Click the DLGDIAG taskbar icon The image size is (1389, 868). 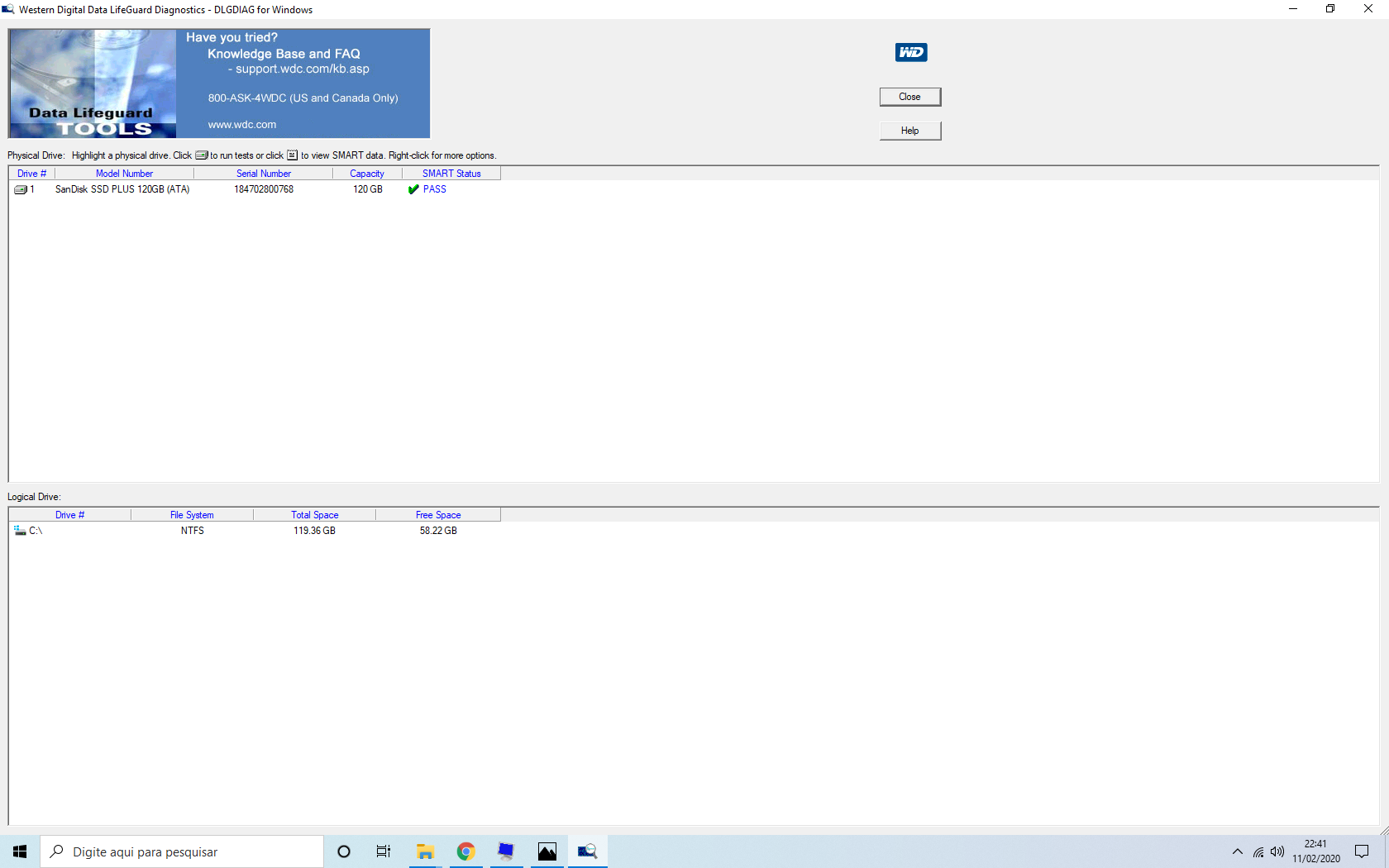pos(587,851)
